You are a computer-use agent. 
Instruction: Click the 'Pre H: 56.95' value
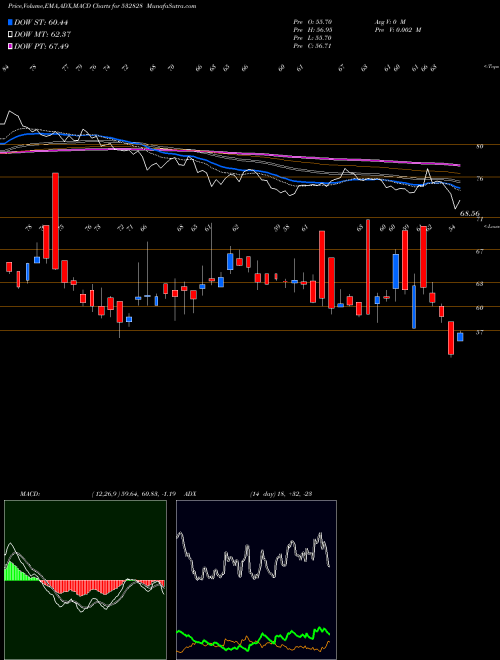point(313,30)
